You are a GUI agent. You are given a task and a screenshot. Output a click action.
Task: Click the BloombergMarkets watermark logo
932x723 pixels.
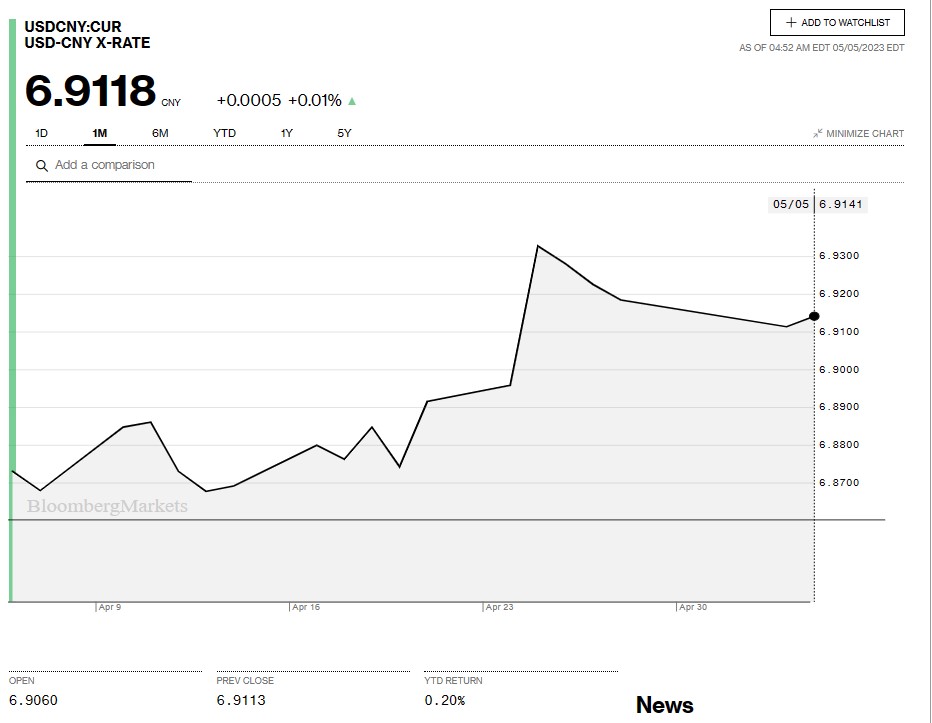pyautogui.click(x=107, y=507)
